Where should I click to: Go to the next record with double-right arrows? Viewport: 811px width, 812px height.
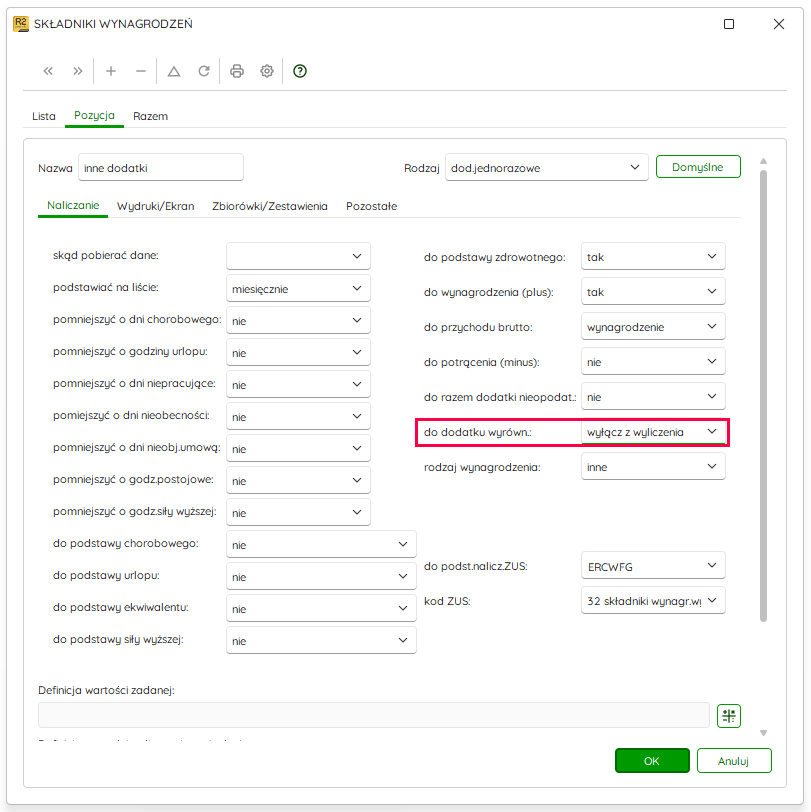coord(78,71)
